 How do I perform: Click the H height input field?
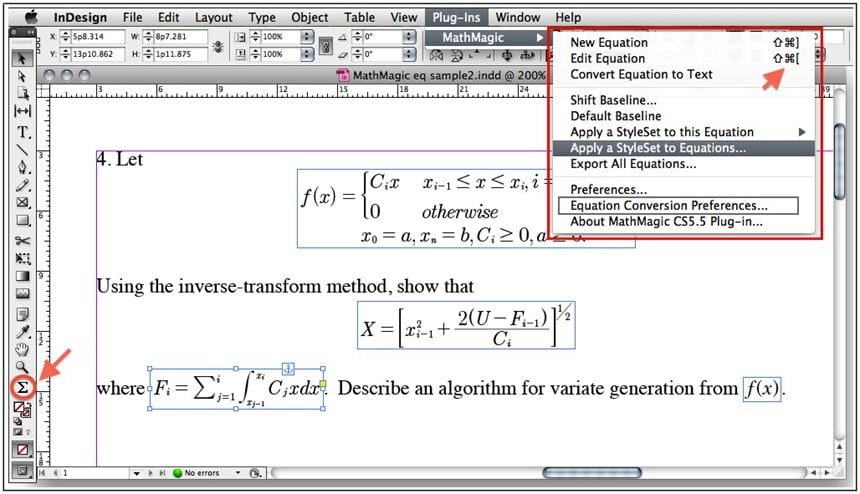click(x=180, y=54)
